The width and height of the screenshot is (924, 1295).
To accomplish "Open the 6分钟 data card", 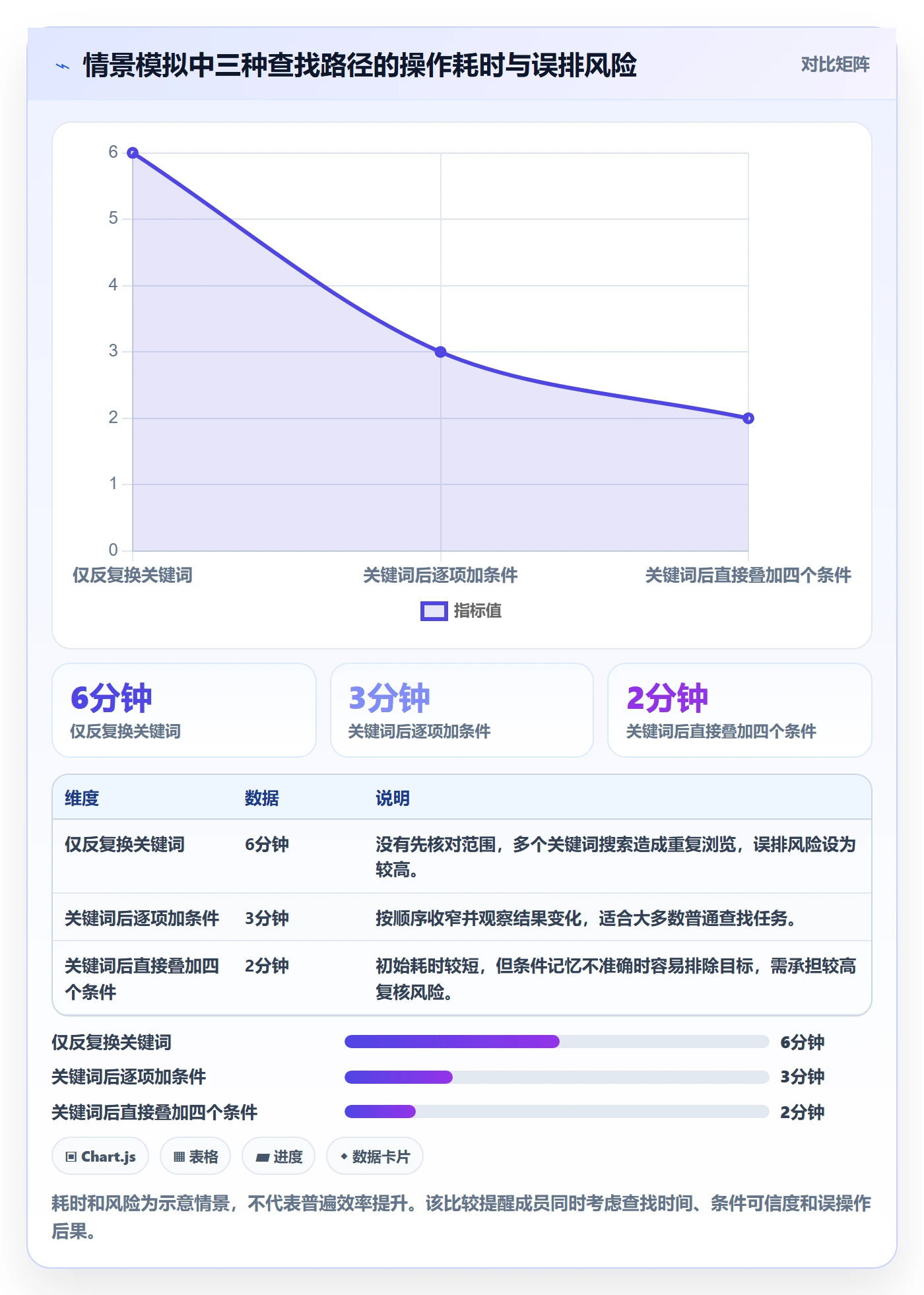I will (x=184, y=710).
